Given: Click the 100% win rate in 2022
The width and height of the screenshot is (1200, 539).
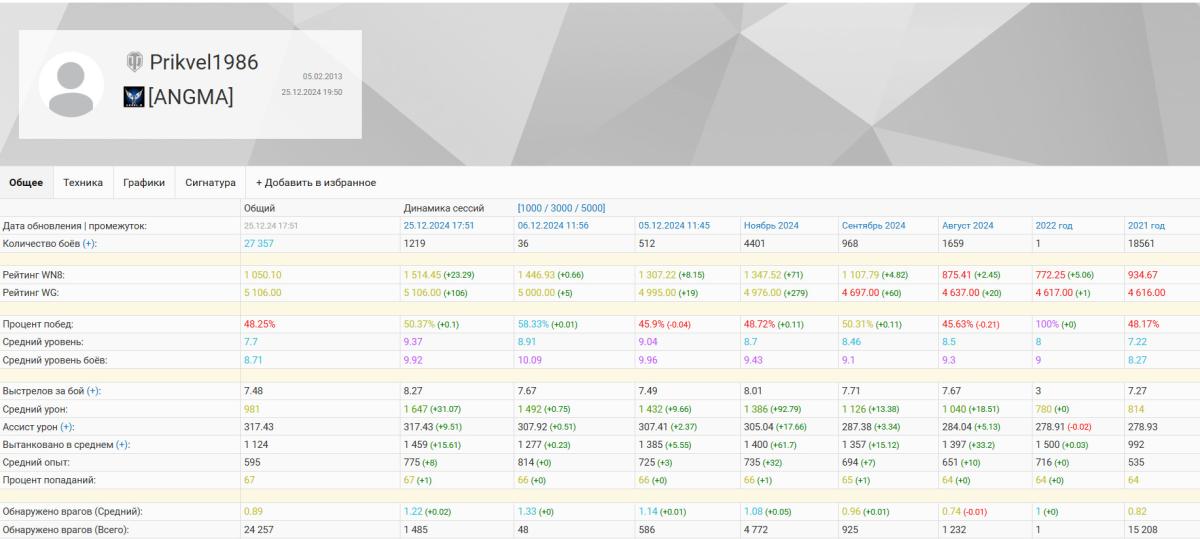Looking at the screenshot, I should pyautogui.click(x=1046, y=325).
